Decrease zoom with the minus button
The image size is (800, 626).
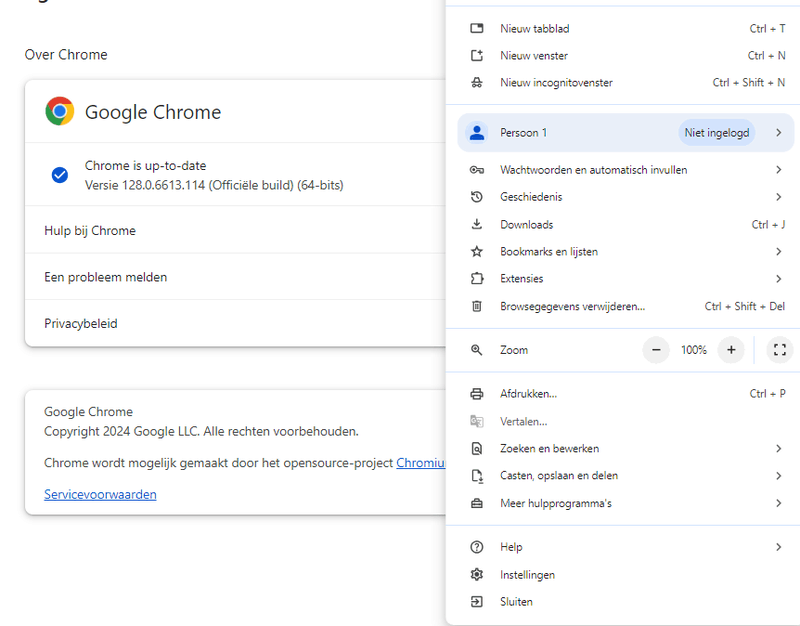(x=656, y=350)
